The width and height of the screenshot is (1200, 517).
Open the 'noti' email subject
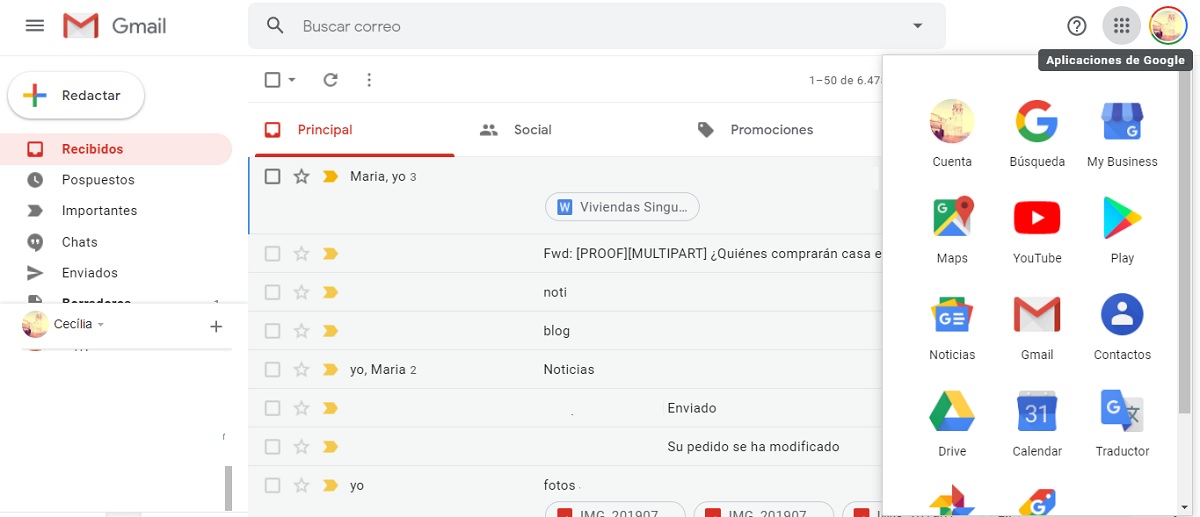tap(555, 292)
